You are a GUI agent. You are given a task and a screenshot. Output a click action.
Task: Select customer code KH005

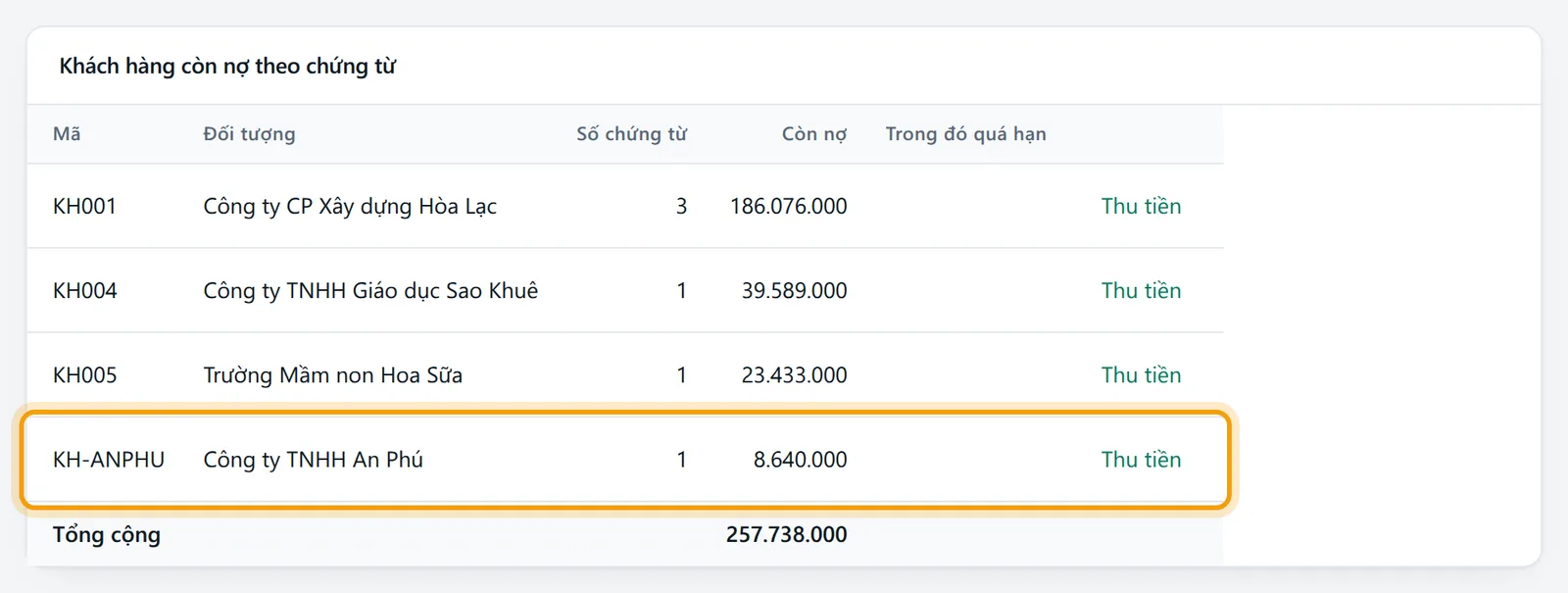pyautogui.click(x=84, y=374)
